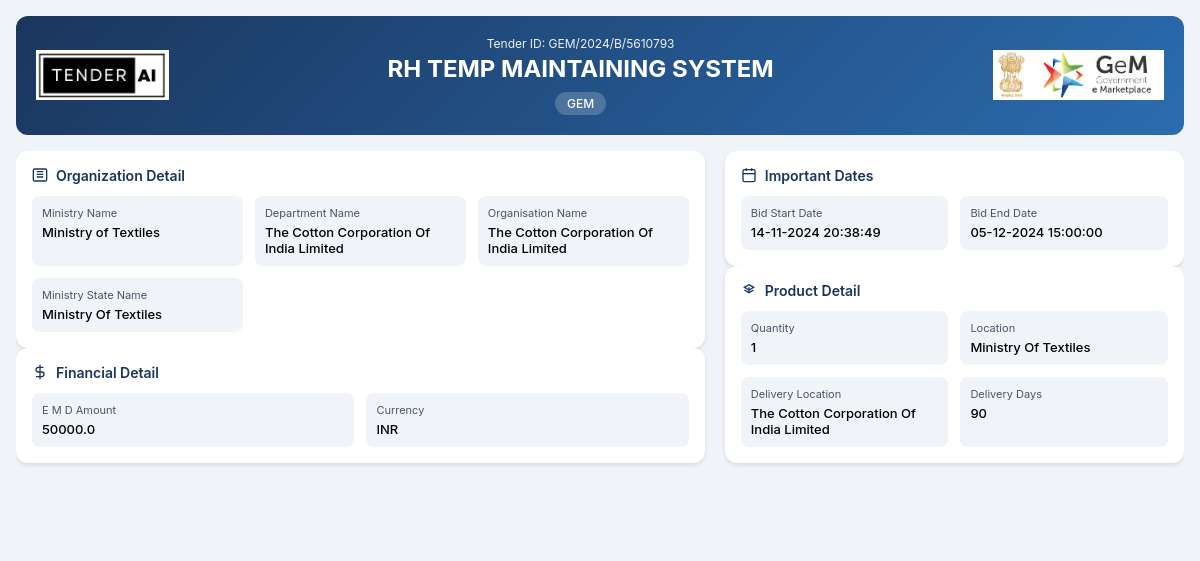Click the Department Name label
1200x561 pixels.
pyautogui.click(x=312, y=213)
